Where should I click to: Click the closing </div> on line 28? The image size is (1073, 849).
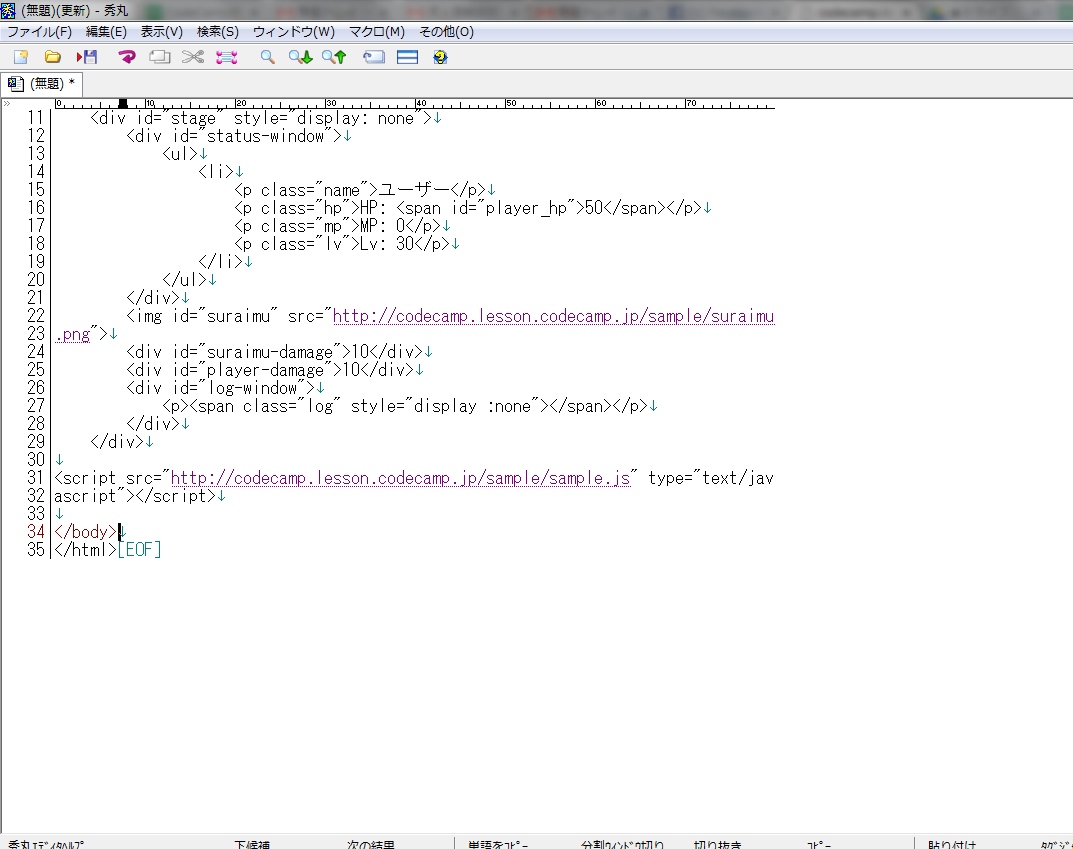click(153, 424)
